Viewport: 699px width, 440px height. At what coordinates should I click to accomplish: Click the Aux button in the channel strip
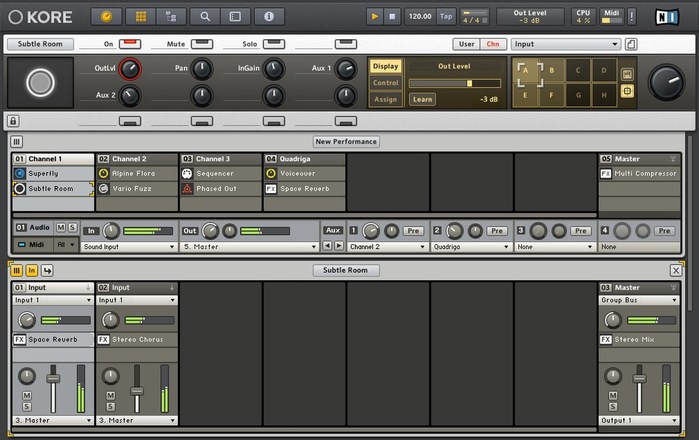(333, 230)
